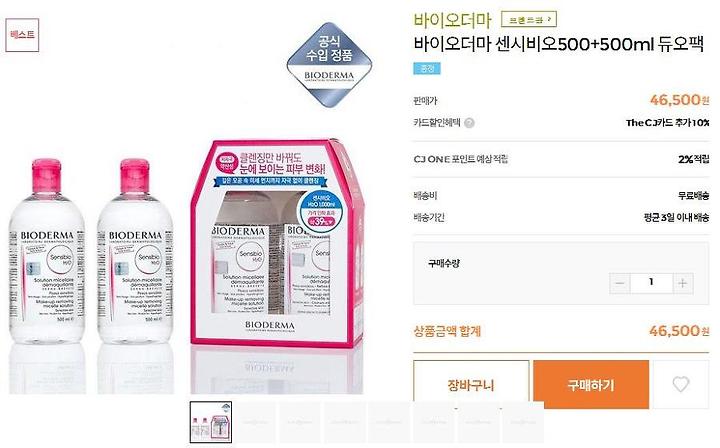Select the first product thumbnail
The image size is (720, 448).
[x=211, y=422]
